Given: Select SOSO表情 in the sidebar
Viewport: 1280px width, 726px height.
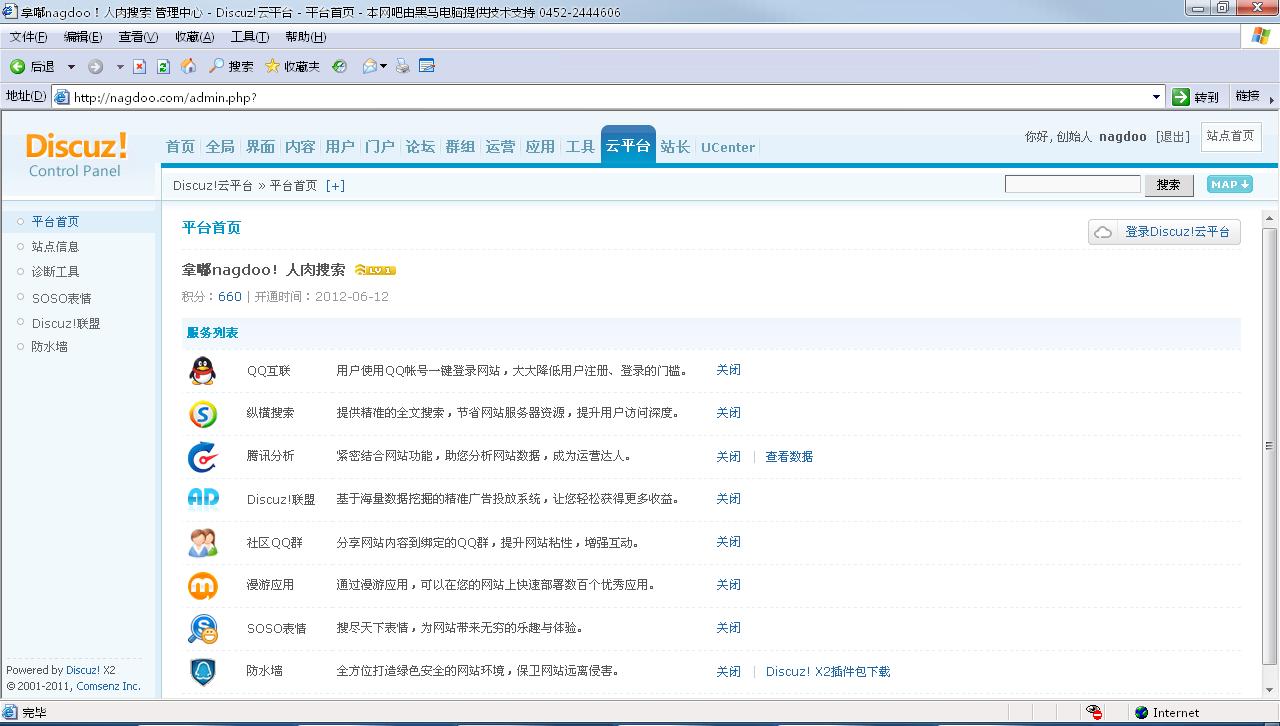Looking at the screenshot, I should pyautogui.click(x=61, y=298).
